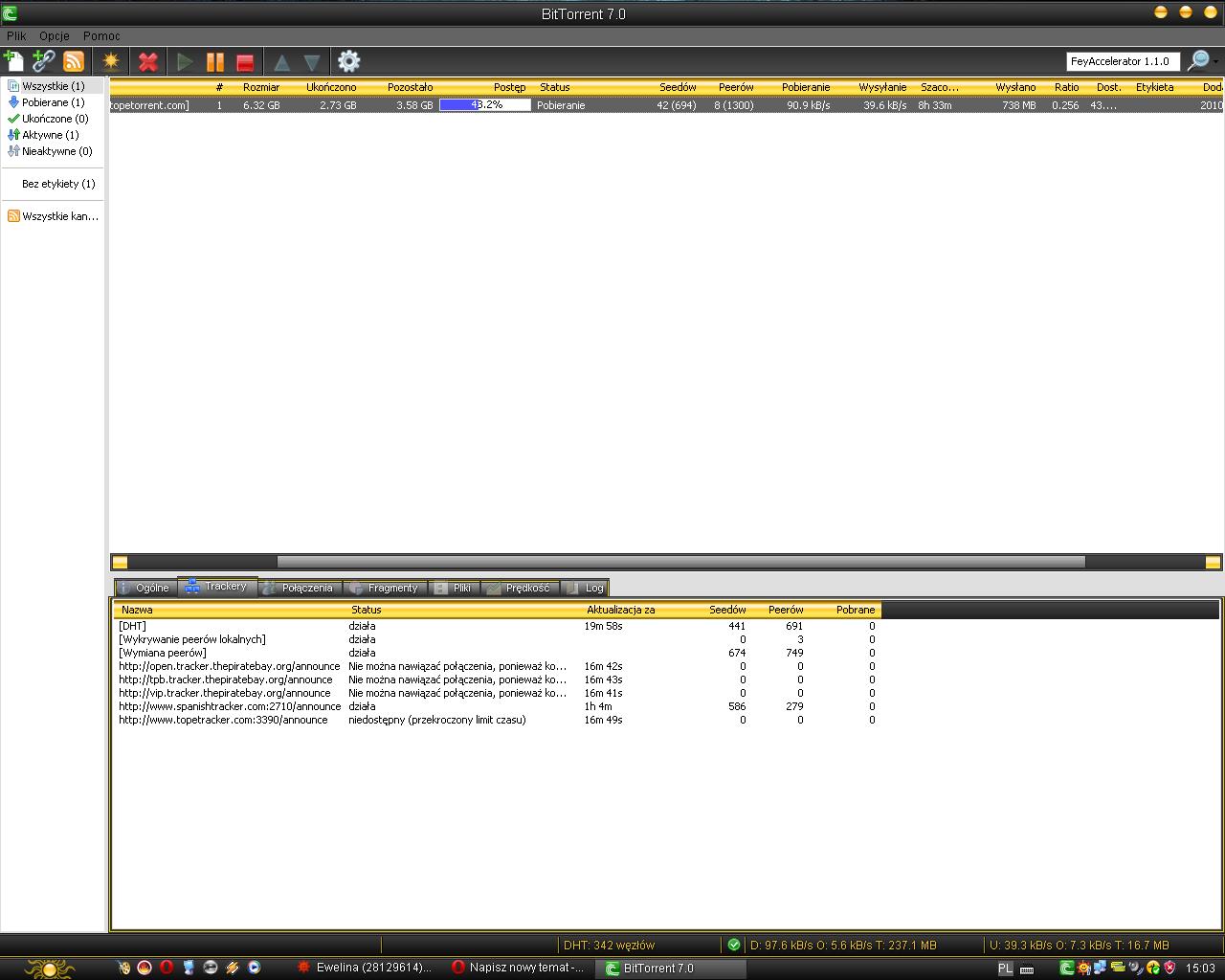
Task: Select Wszystkie (1) in sidebar
Action: pos(54,86)
